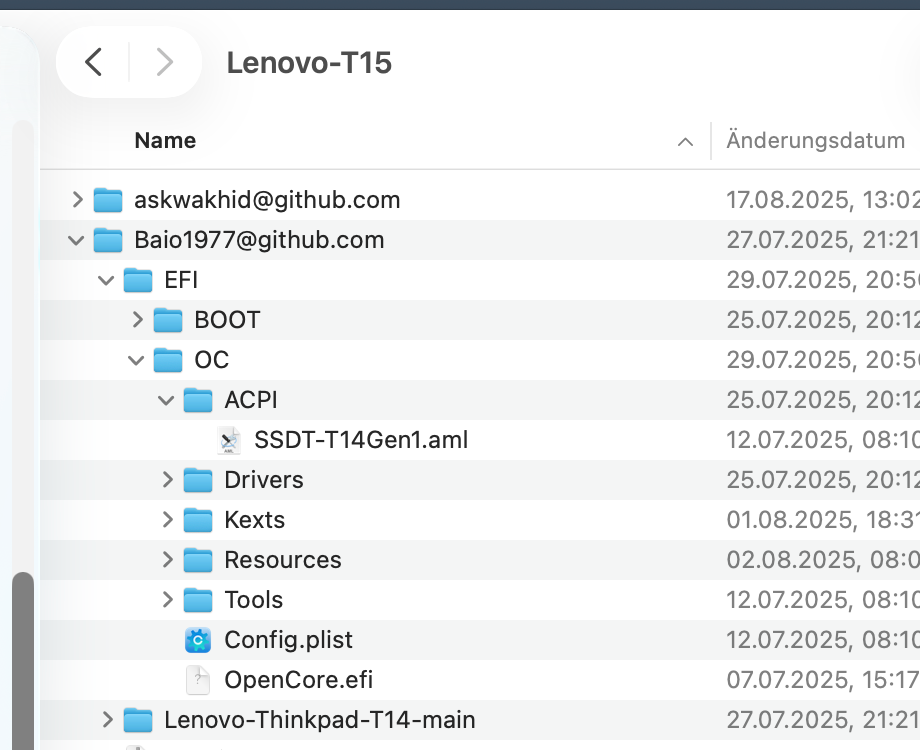Sort files by Änderungsdatum column
Screen dimensions: 920x750
[815, 141]
